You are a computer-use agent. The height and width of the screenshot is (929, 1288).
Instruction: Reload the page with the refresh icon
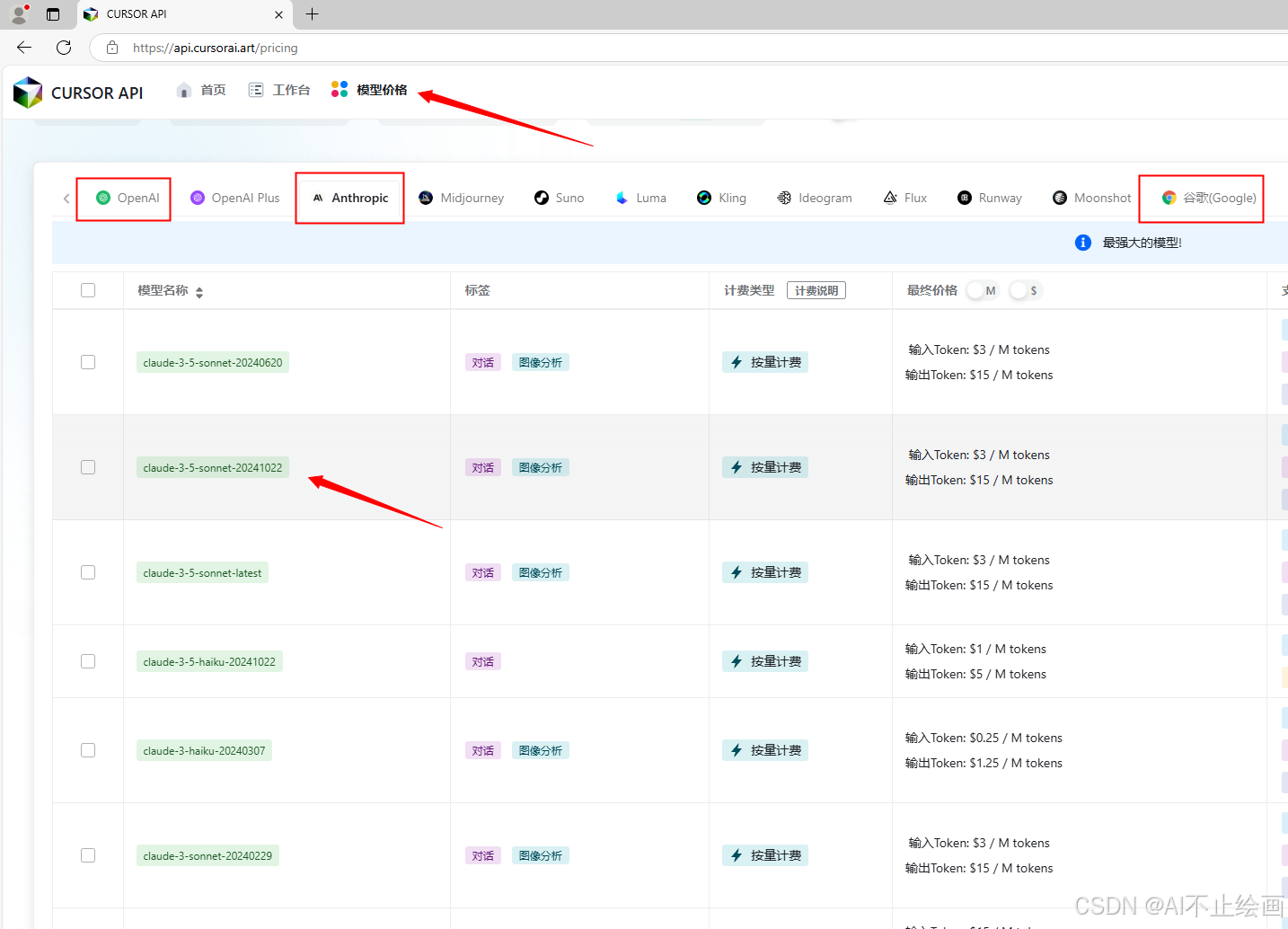coord(64,48)
